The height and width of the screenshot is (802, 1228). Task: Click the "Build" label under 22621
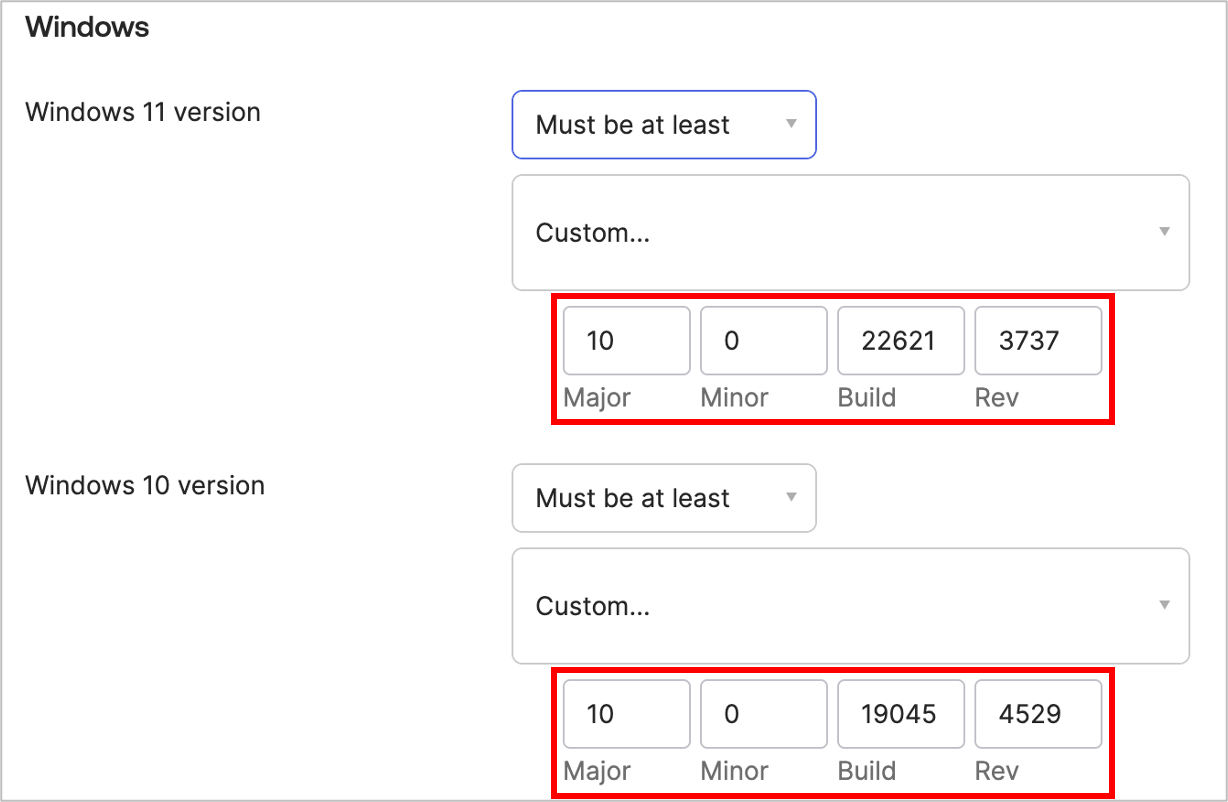point(866,398)
